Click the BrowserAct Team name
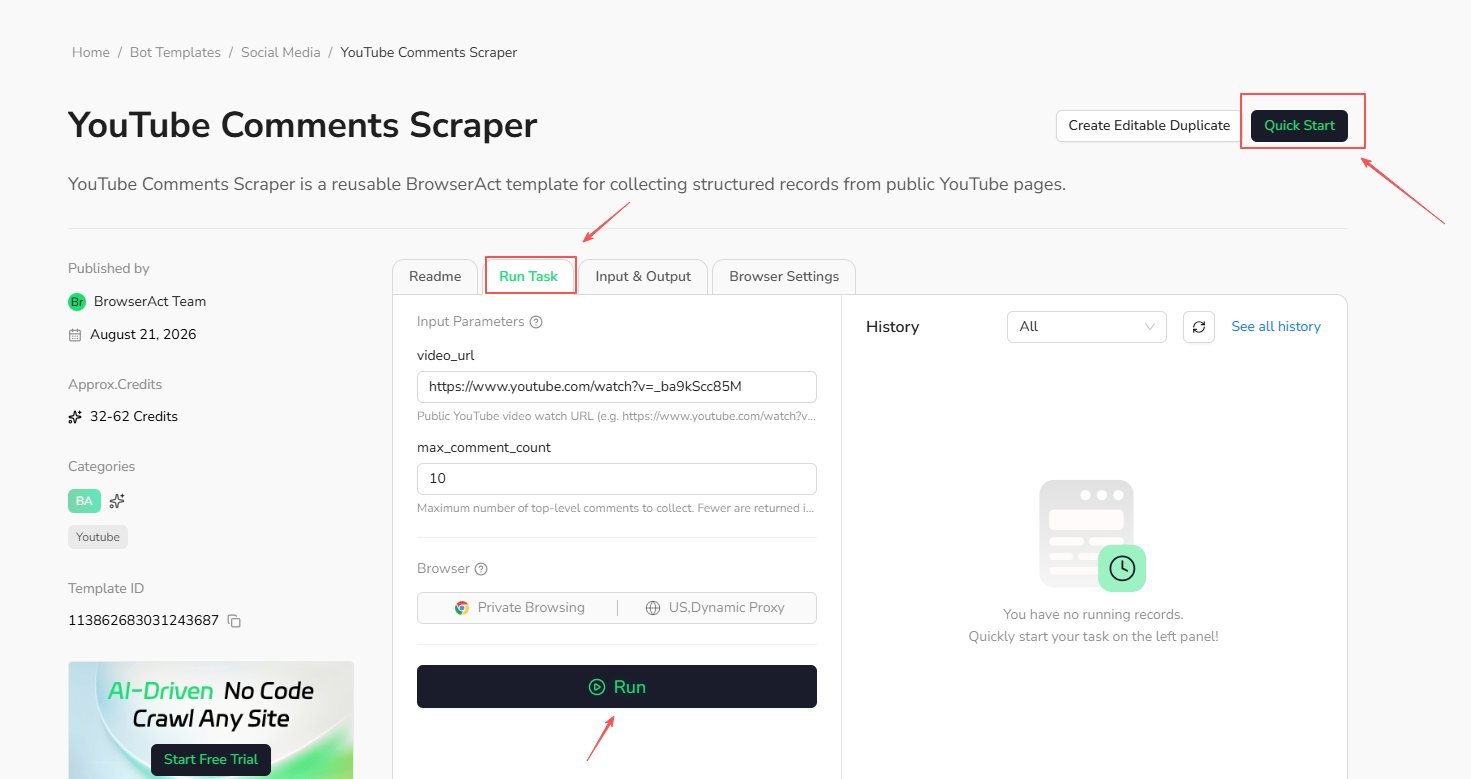Image resolution: width=1471 pixels, height=779 pixels. coord(150,302)
